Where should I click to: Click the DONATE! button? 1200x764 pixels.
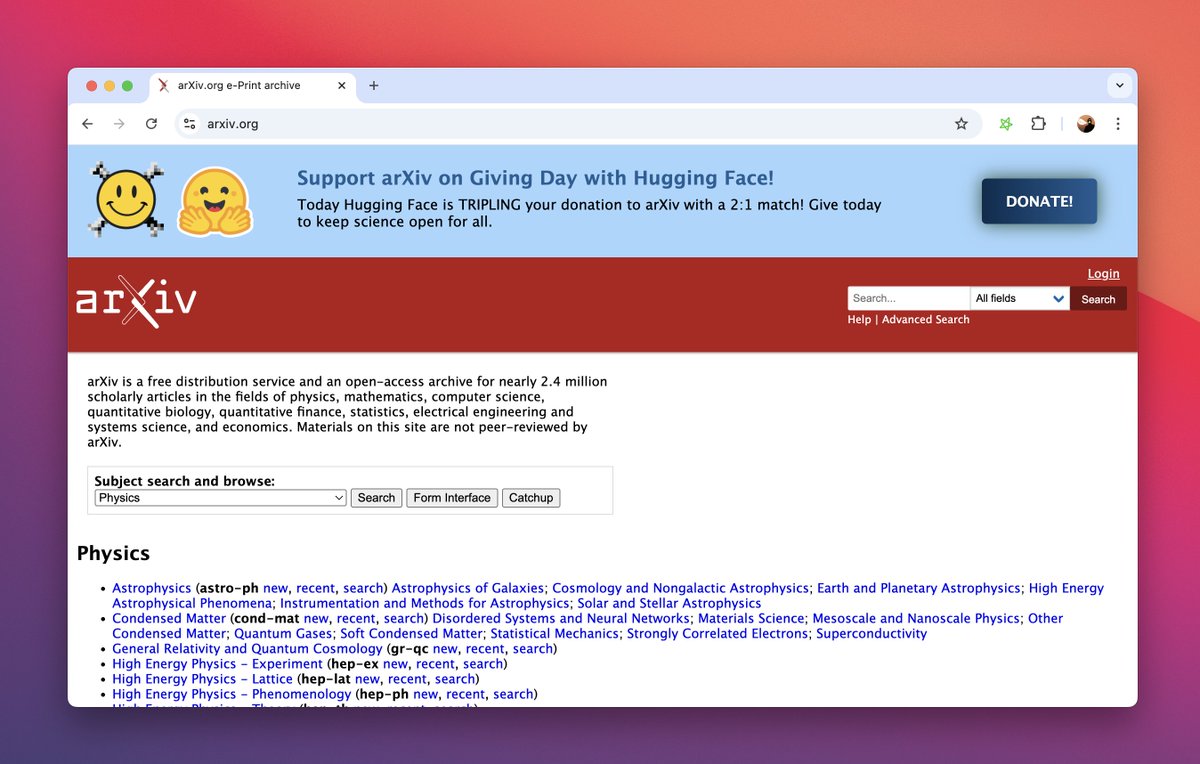click(1039, 200)
